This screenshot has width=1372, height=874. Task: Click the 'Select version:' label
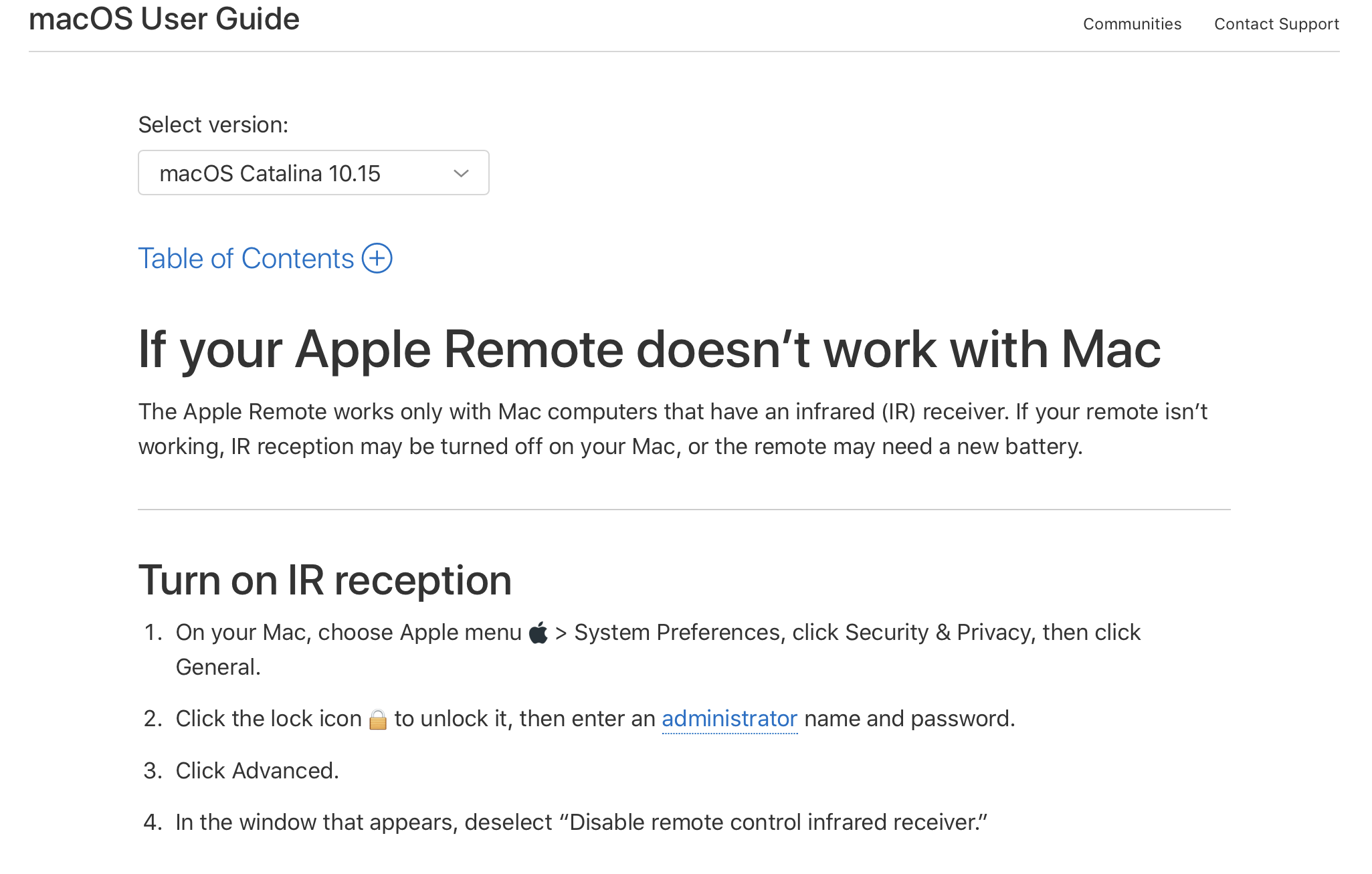click(x=213, y=125)
